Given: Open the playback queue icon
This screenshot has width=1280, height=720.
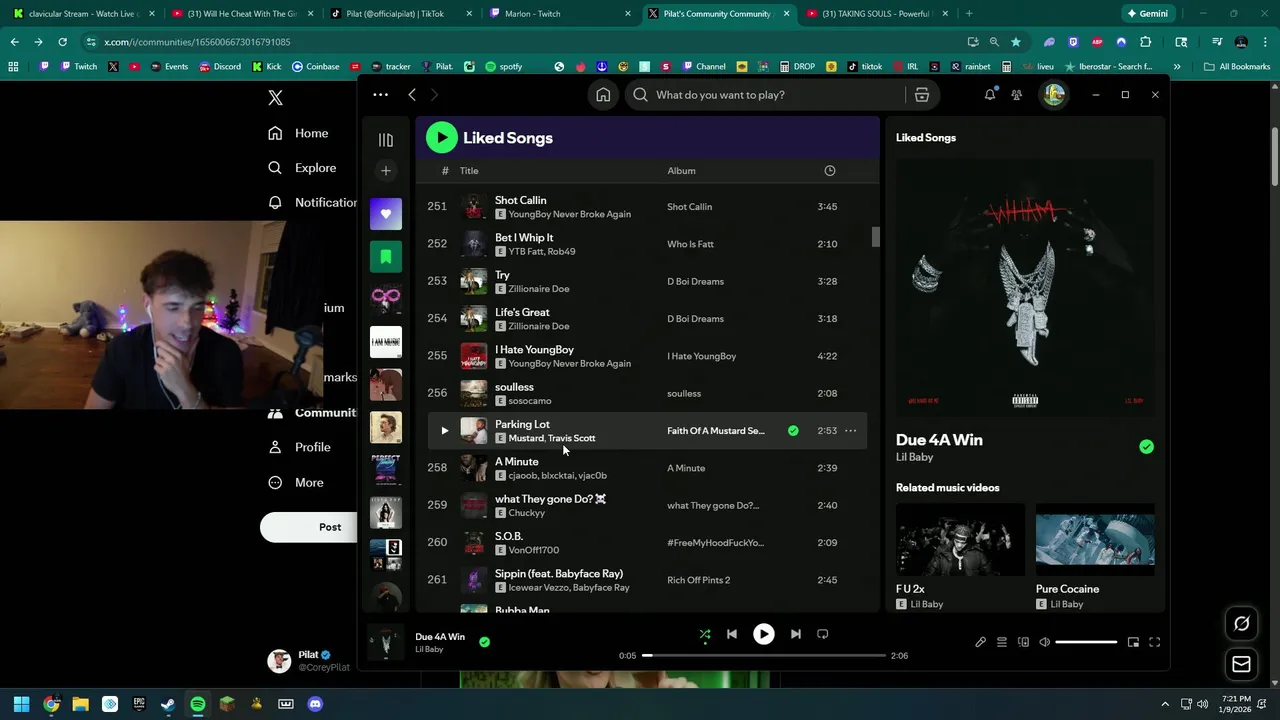Looking at the screenshot, I should tap(1002, 642).
